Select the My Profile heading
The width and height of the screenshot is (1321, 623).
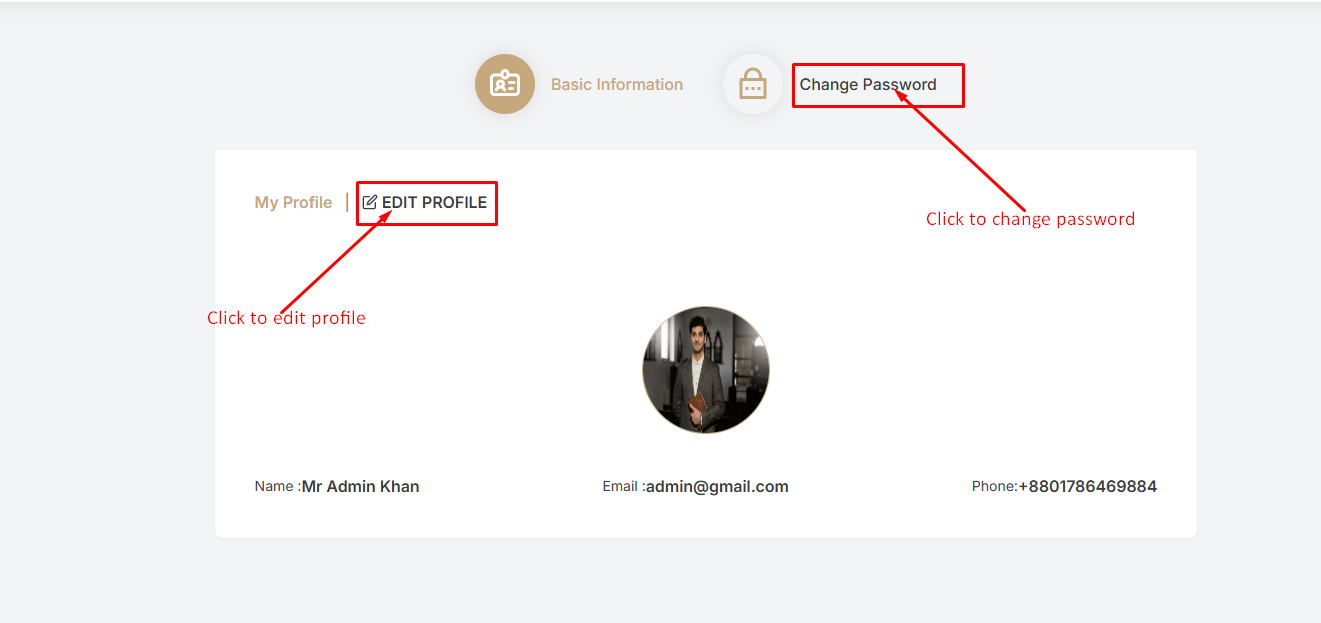tap(293, 202)
